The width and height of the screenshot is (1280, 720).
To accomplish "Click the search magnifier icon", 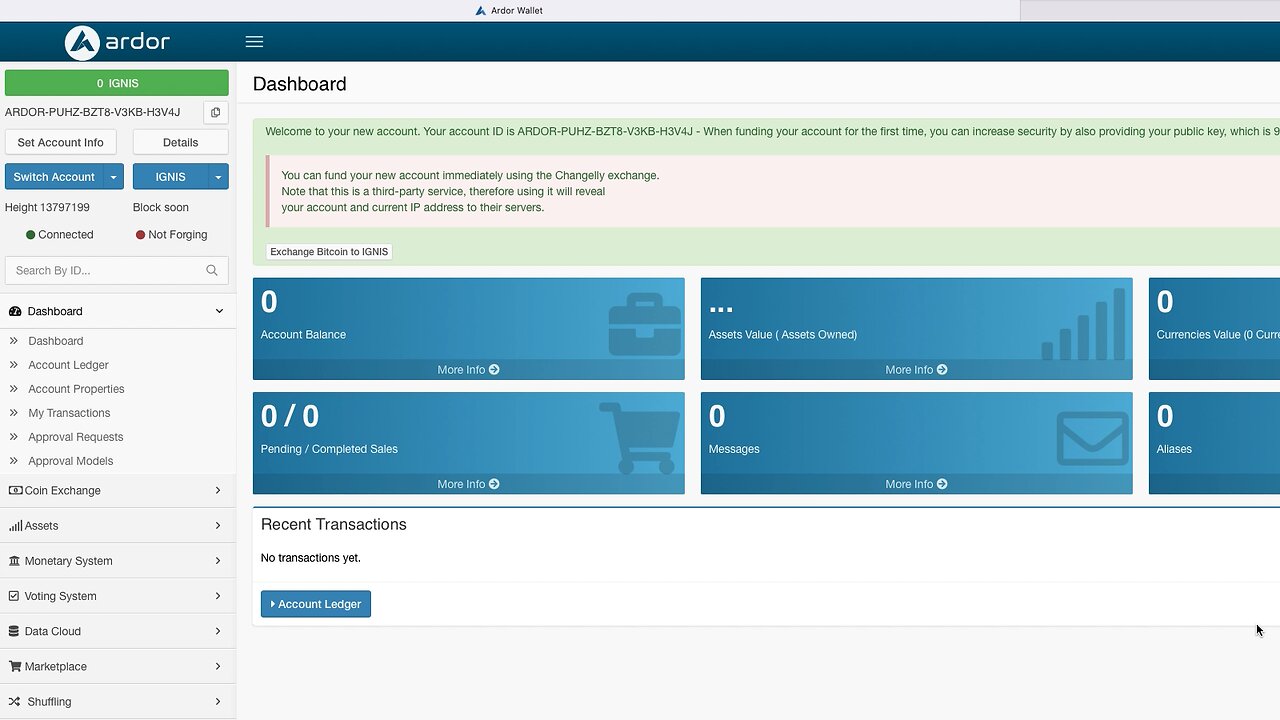I will click(212, 270).
